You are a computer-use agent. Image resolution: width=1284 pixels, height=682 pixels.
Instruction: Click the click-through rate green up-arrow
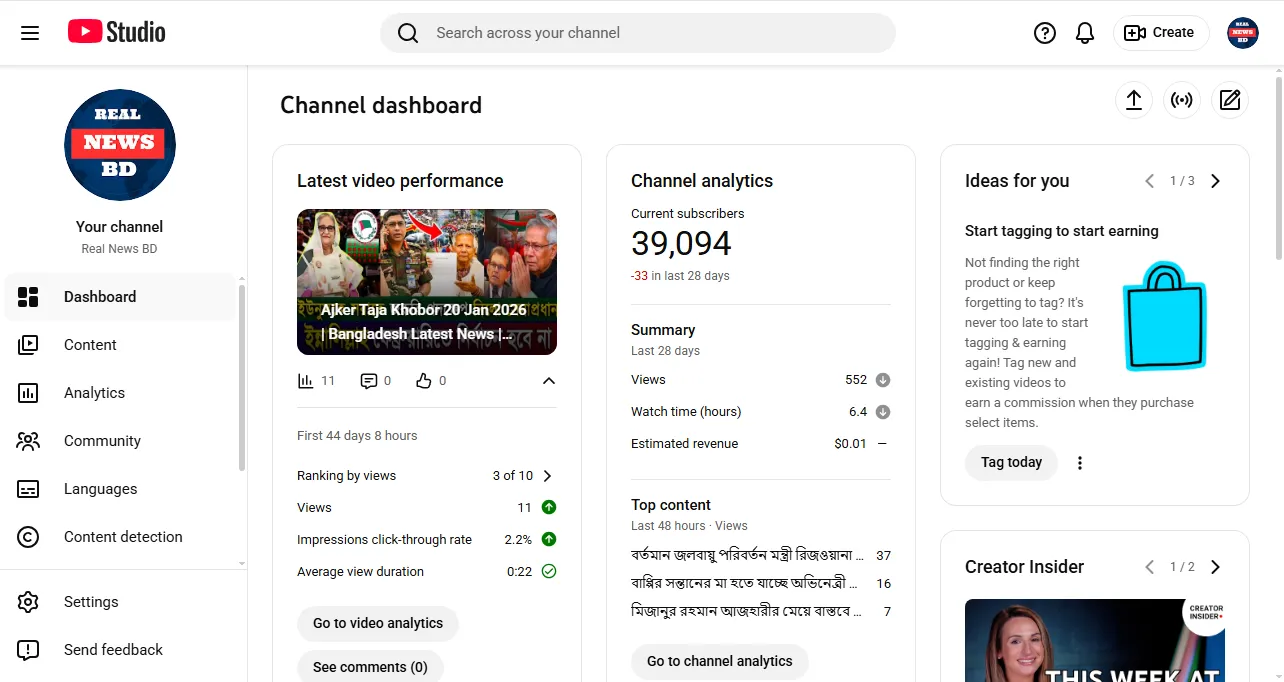click(x=549, y=540)
